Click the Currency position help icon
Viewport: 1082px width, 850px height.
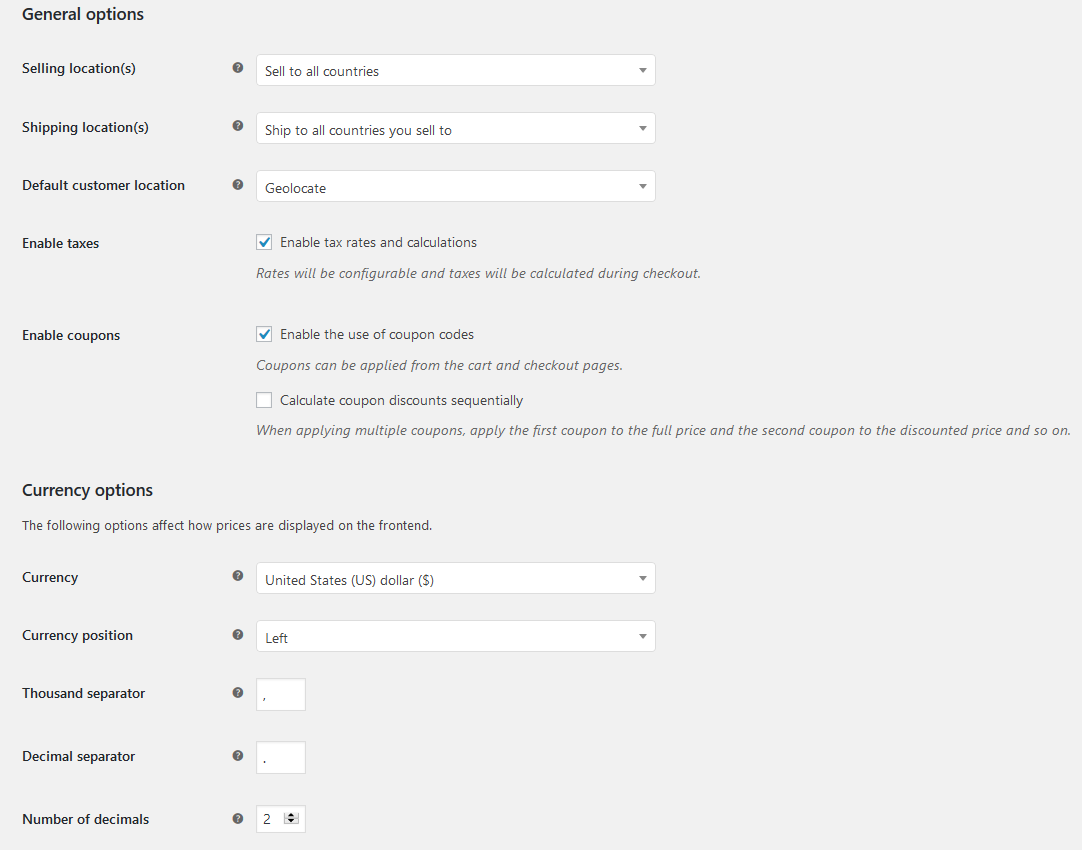click(238, 634)
